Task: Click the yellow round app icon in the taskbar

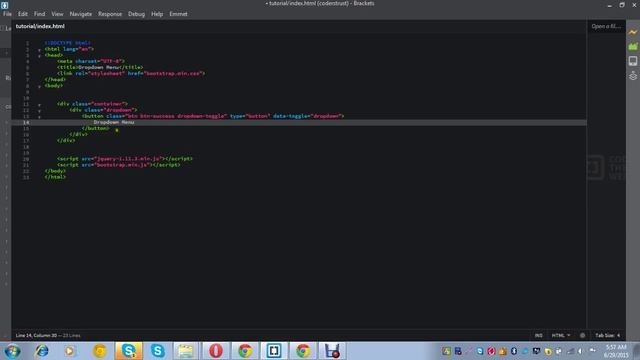Action: pos(100,351)
